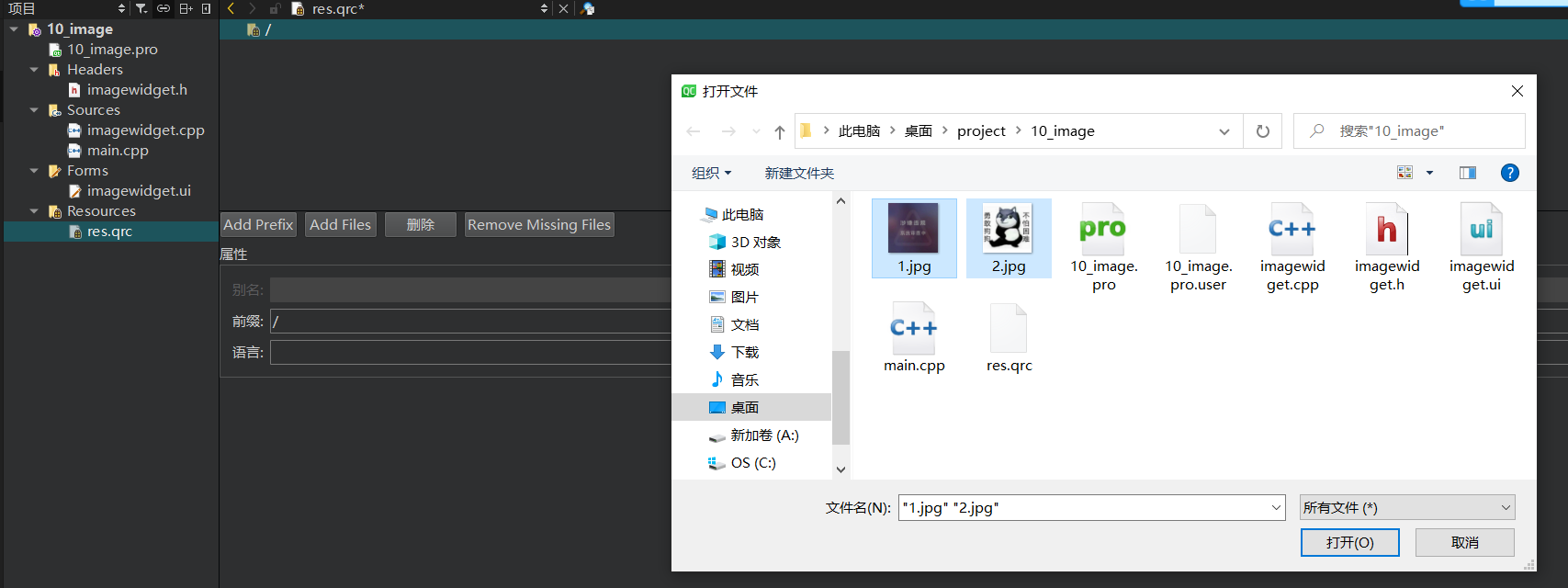The image size is (1568, 588).
Task: Click the 取消 button
Action: click(1465, 542)
